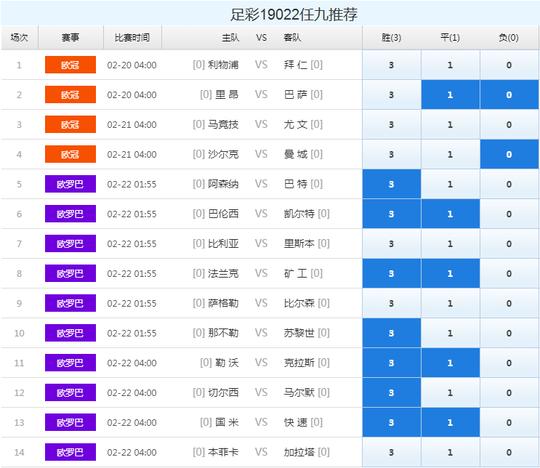Click match time 02-21 04:00 in row 3
This screenshot has height=468, width=540.
[132, 125]
